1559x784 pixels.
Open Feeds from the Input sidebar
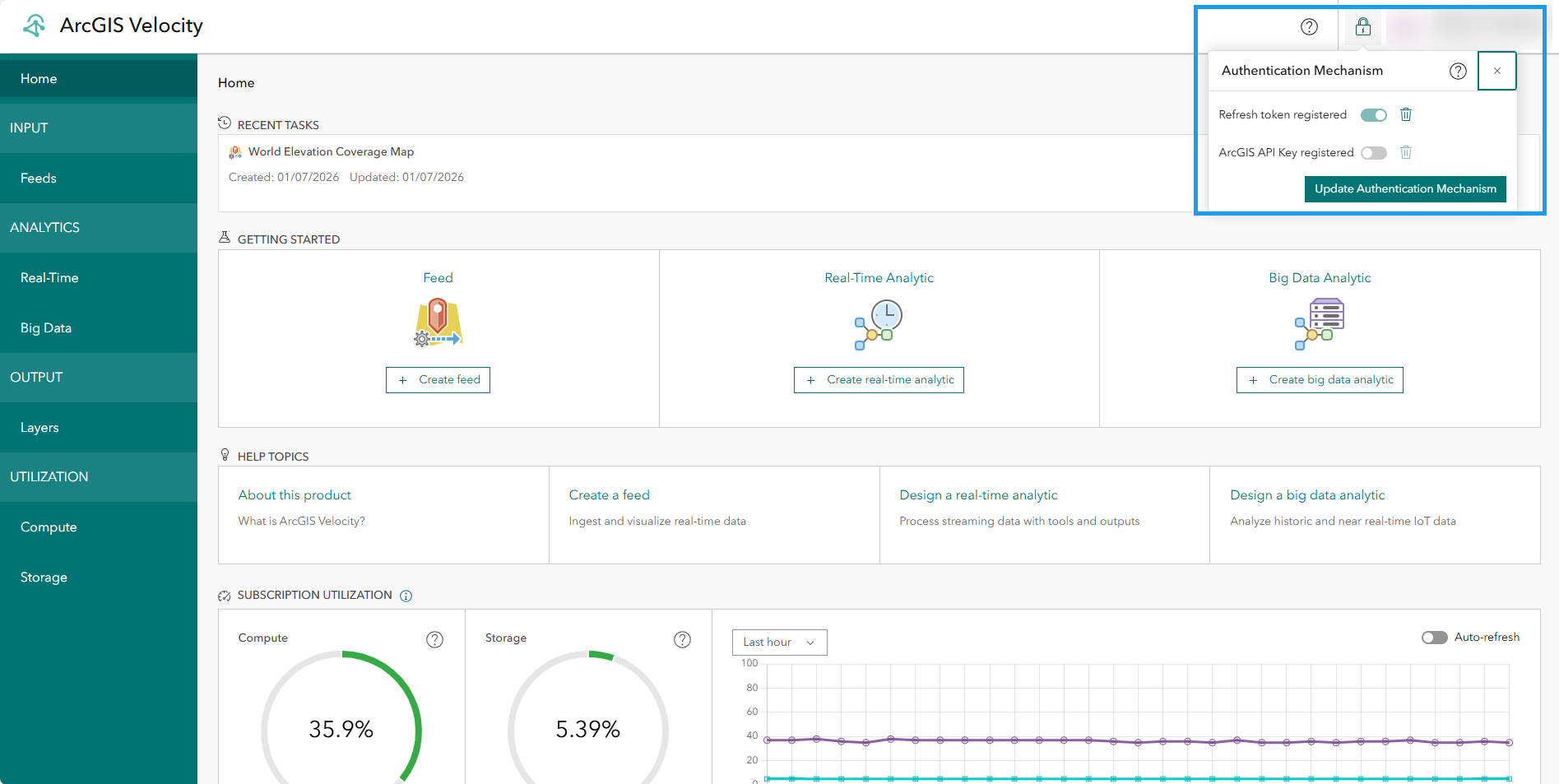[39, 178]
